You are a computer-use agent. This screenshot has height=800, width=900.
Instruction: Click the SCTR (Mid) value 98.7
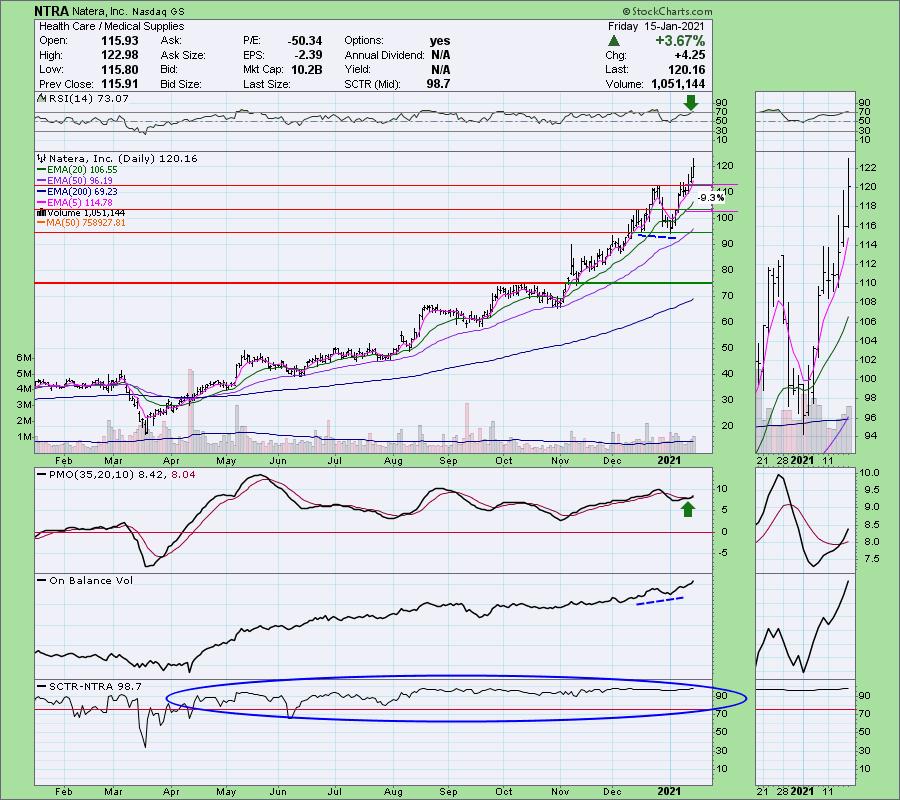(439, 84)
